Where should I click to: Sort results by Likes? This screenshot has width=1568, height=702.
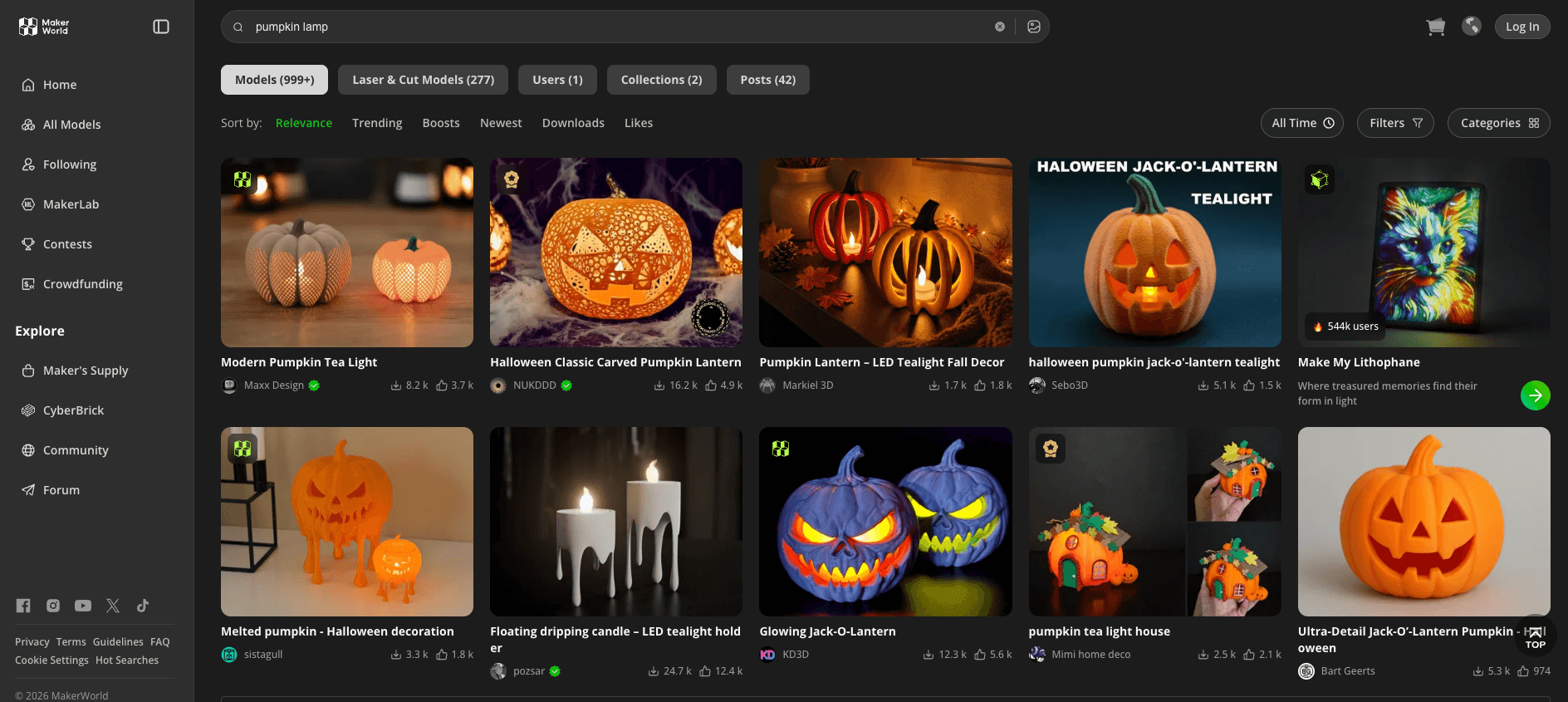click(x=639, y=123)
